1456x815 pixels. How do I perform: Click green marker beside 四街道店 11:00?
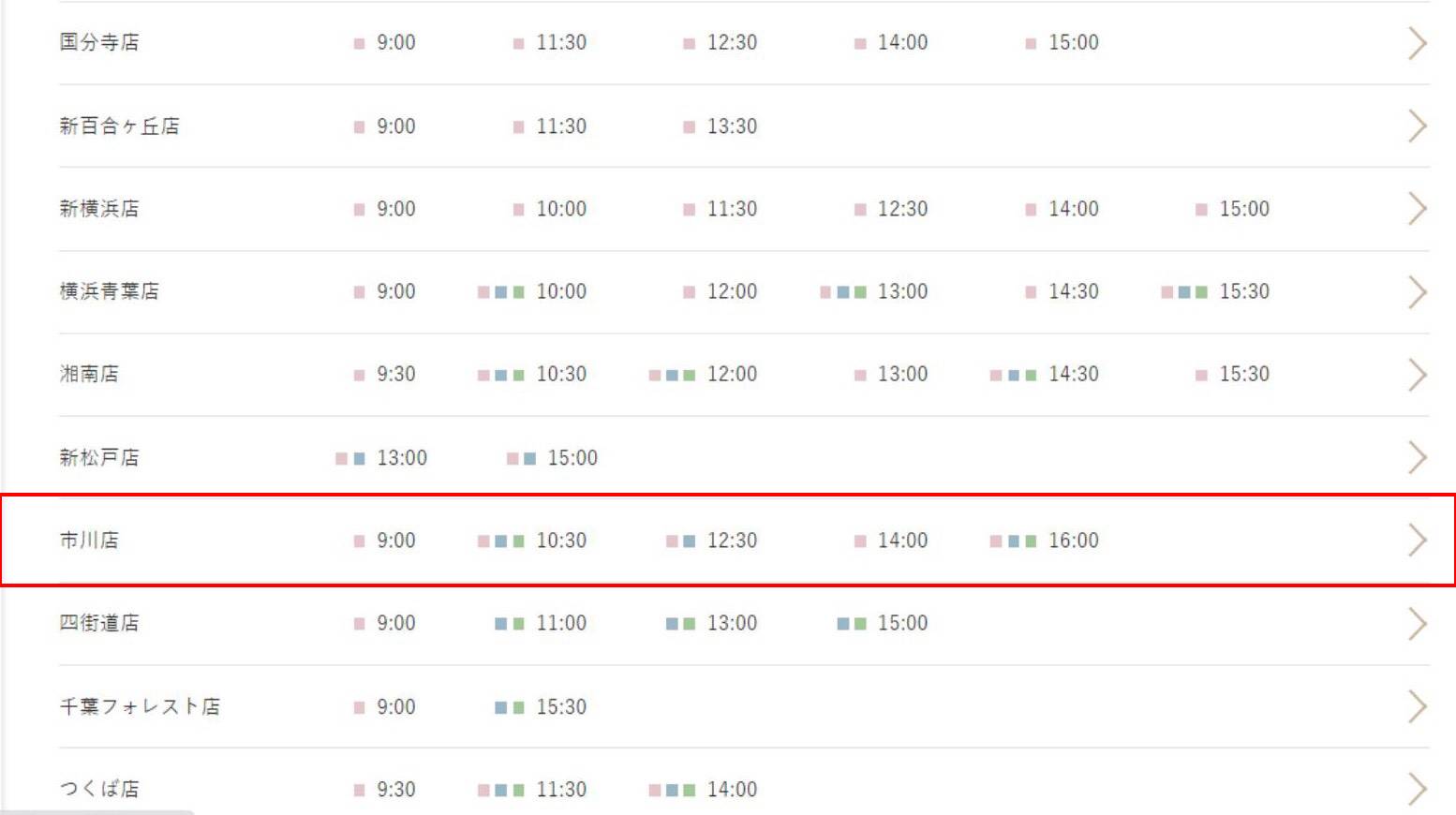(519, 624)
